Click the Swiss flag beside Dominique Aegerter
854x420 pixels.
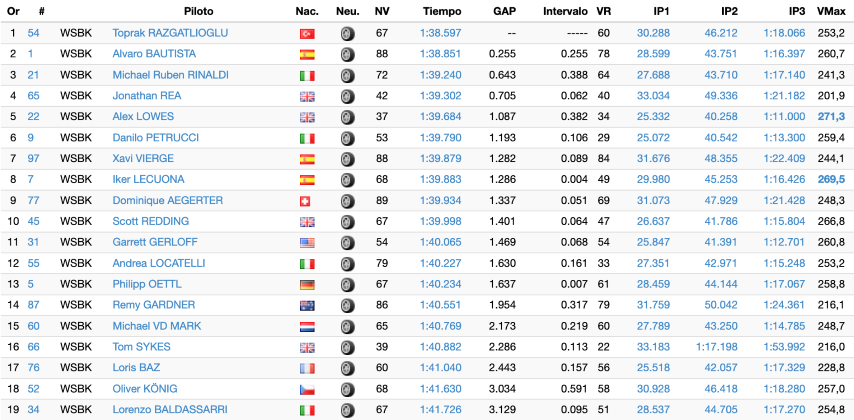[x=305, y=202]
